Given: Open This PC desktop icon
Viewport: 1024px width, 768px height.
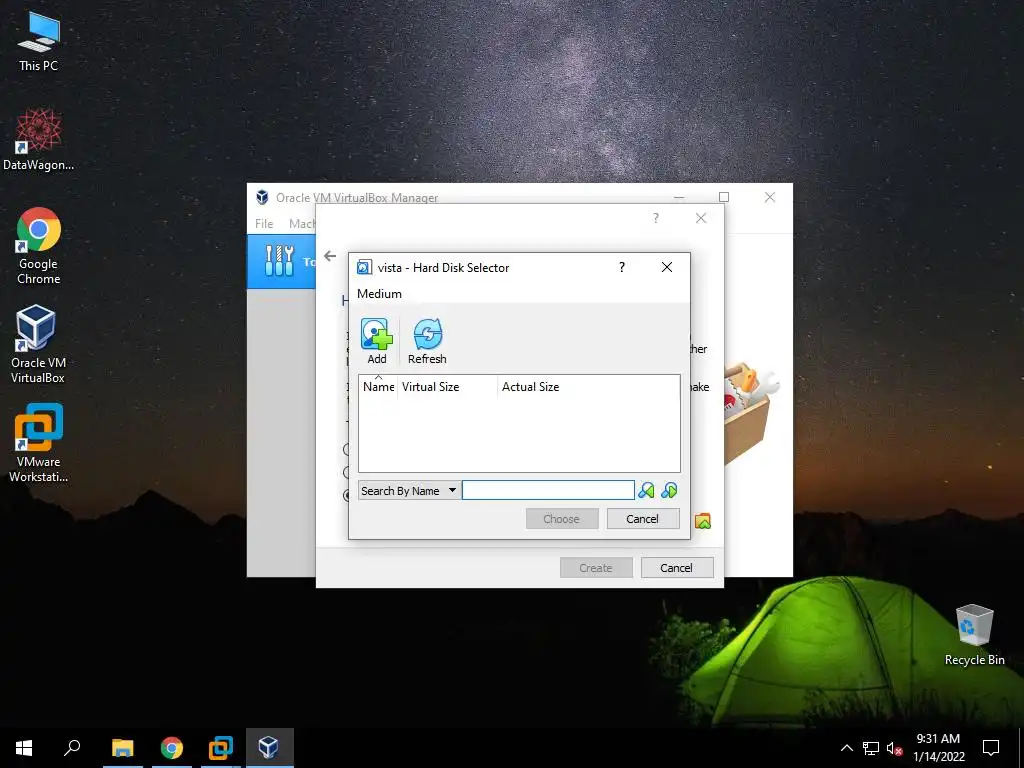Looking at the screenshot, I should 39,41.
